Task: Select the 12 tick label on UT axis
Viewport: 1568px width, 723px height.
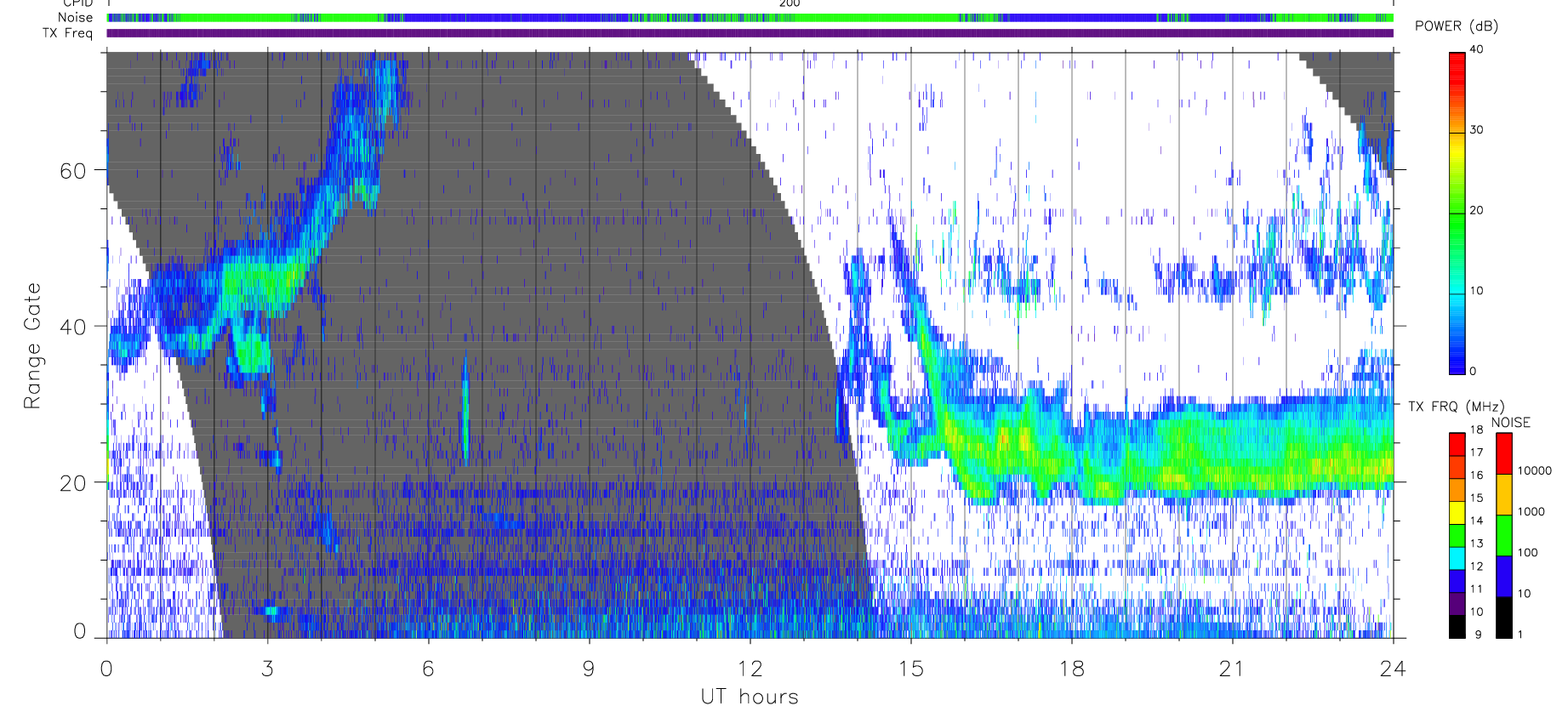Action: point(750,669)
